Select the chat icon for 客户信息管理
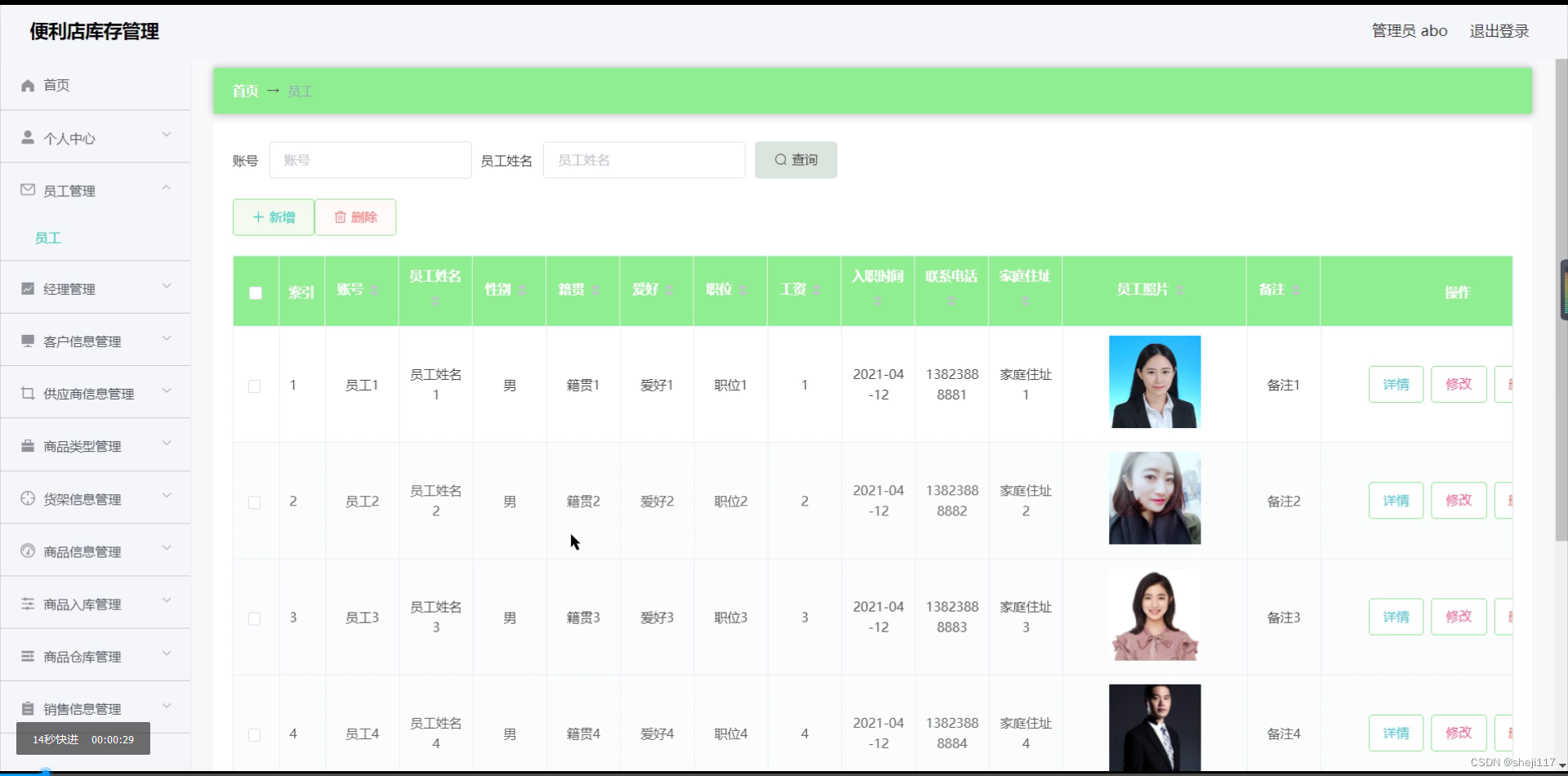This screenshot has width=1568, height=776. (x=27, y=340)
